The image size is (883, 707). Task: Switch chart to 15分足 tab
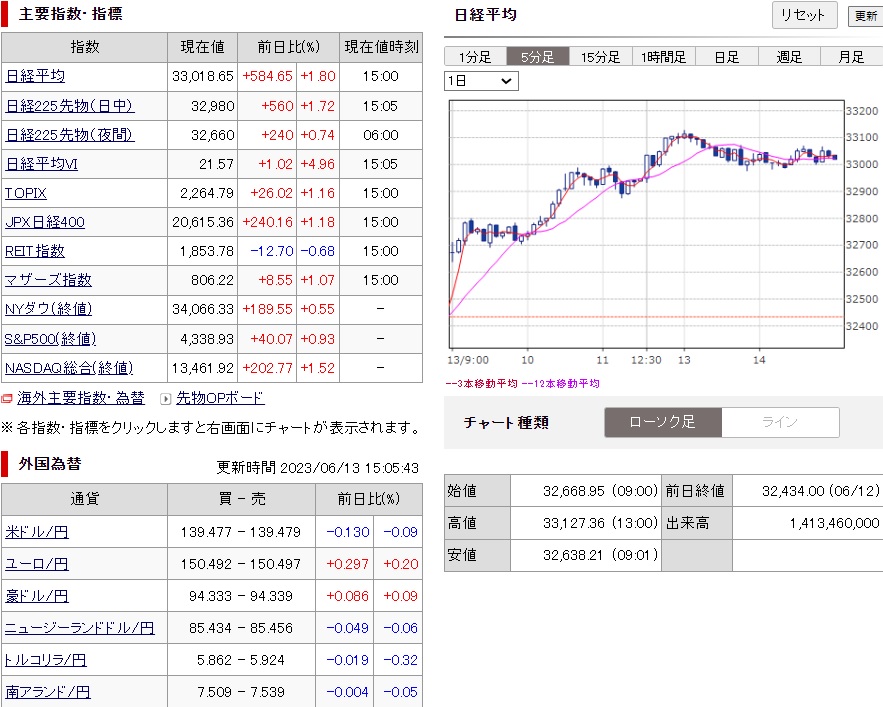600,57
